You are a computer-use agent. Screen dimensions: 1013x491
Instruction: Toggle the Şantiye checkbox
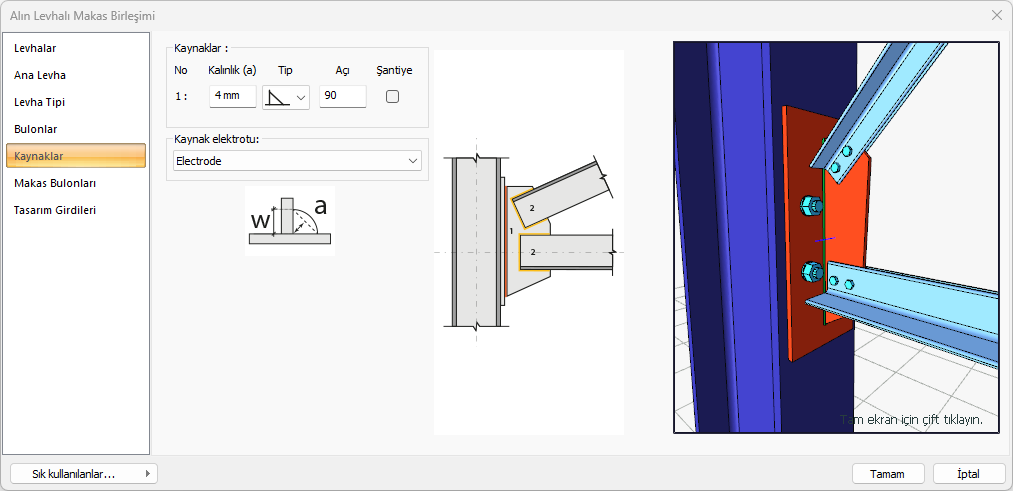[392, 96]
